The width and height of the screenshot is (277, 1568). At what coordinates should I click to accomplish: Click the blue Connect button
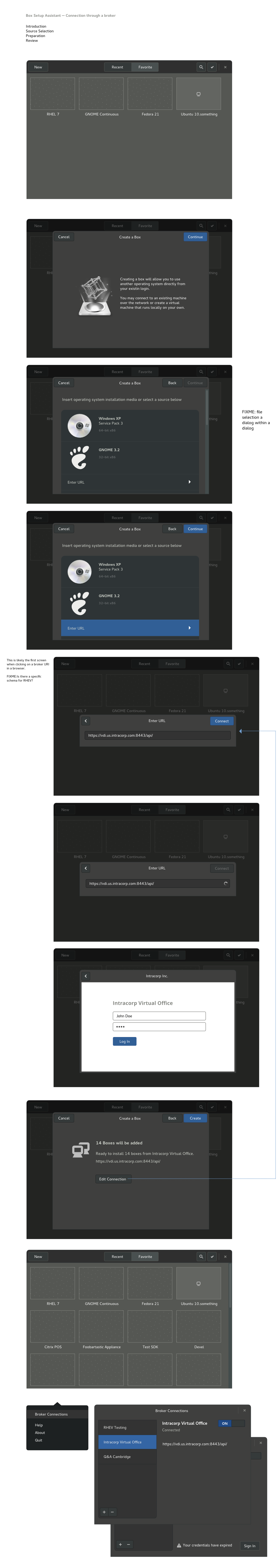pos(222,721)
